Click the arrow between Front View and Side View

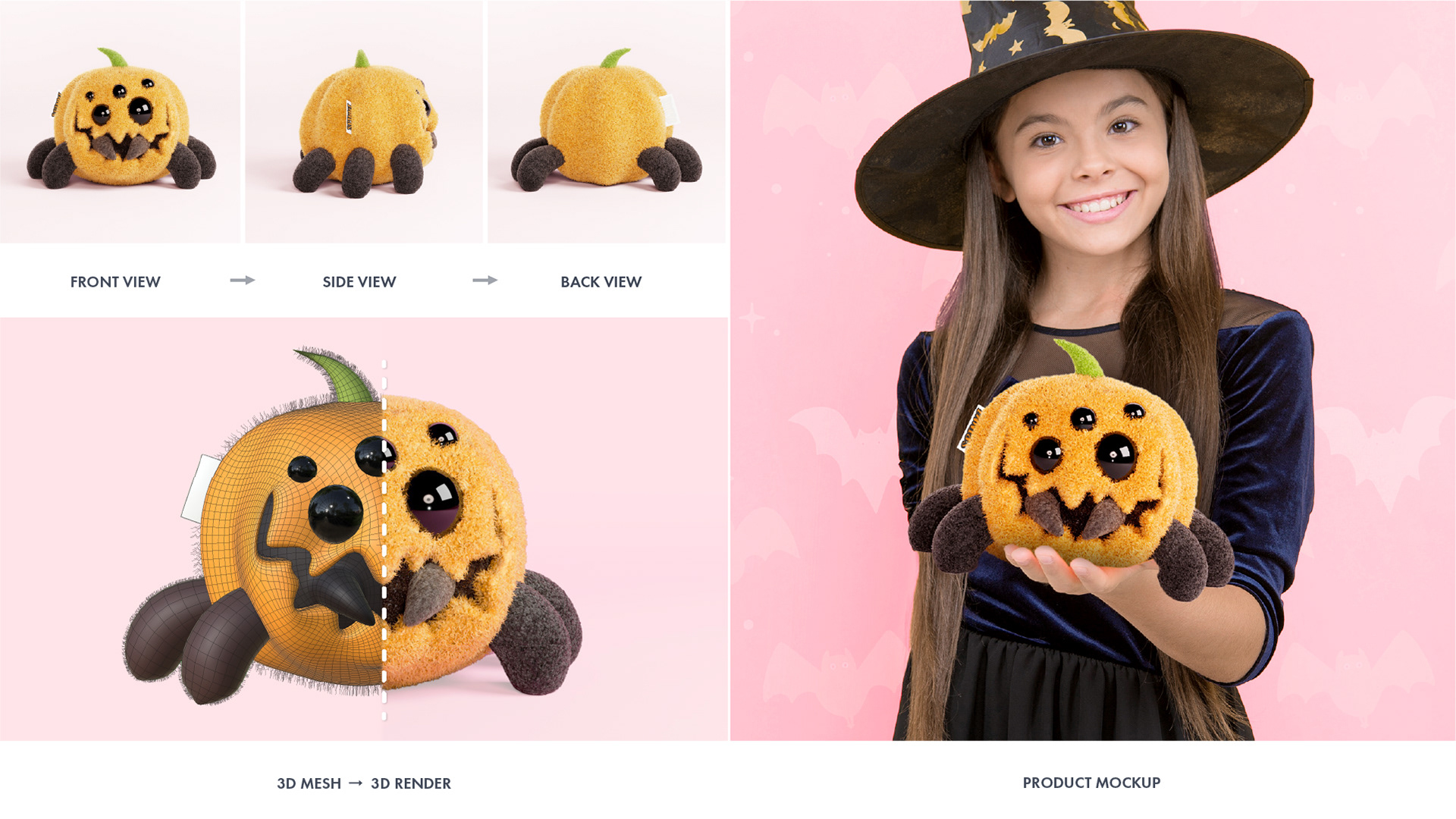[x=243, y=281]
